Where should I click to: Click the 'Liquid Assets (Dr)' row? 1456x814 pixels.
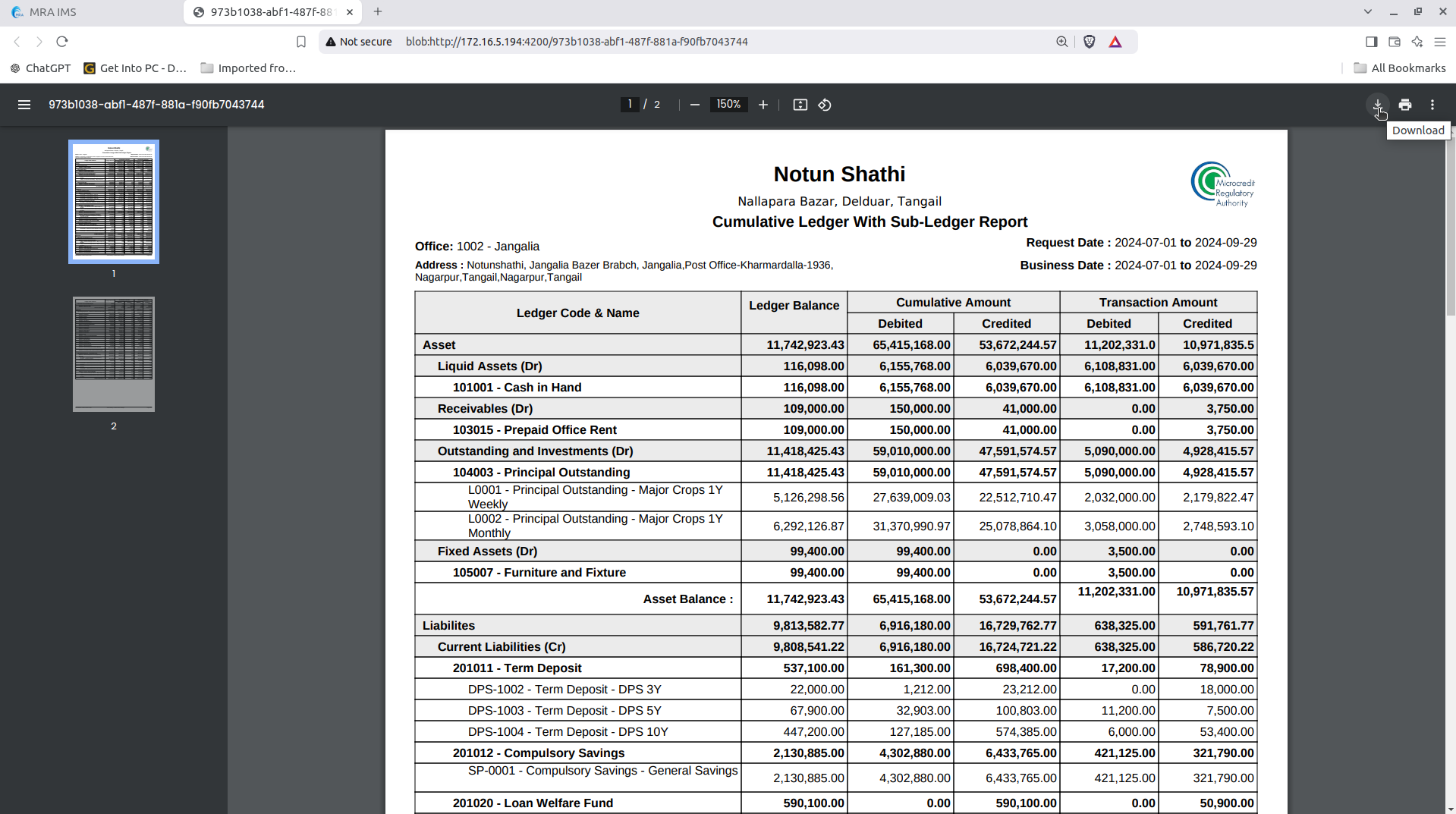coord(835,366)
